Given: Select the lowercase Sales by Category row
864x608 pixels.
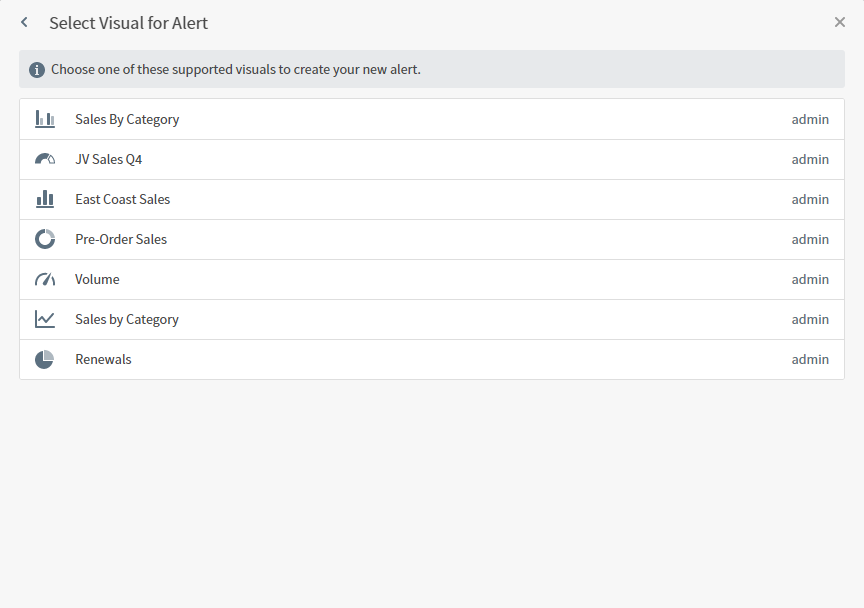Looking at the screenshot, I should coord(127,318).
